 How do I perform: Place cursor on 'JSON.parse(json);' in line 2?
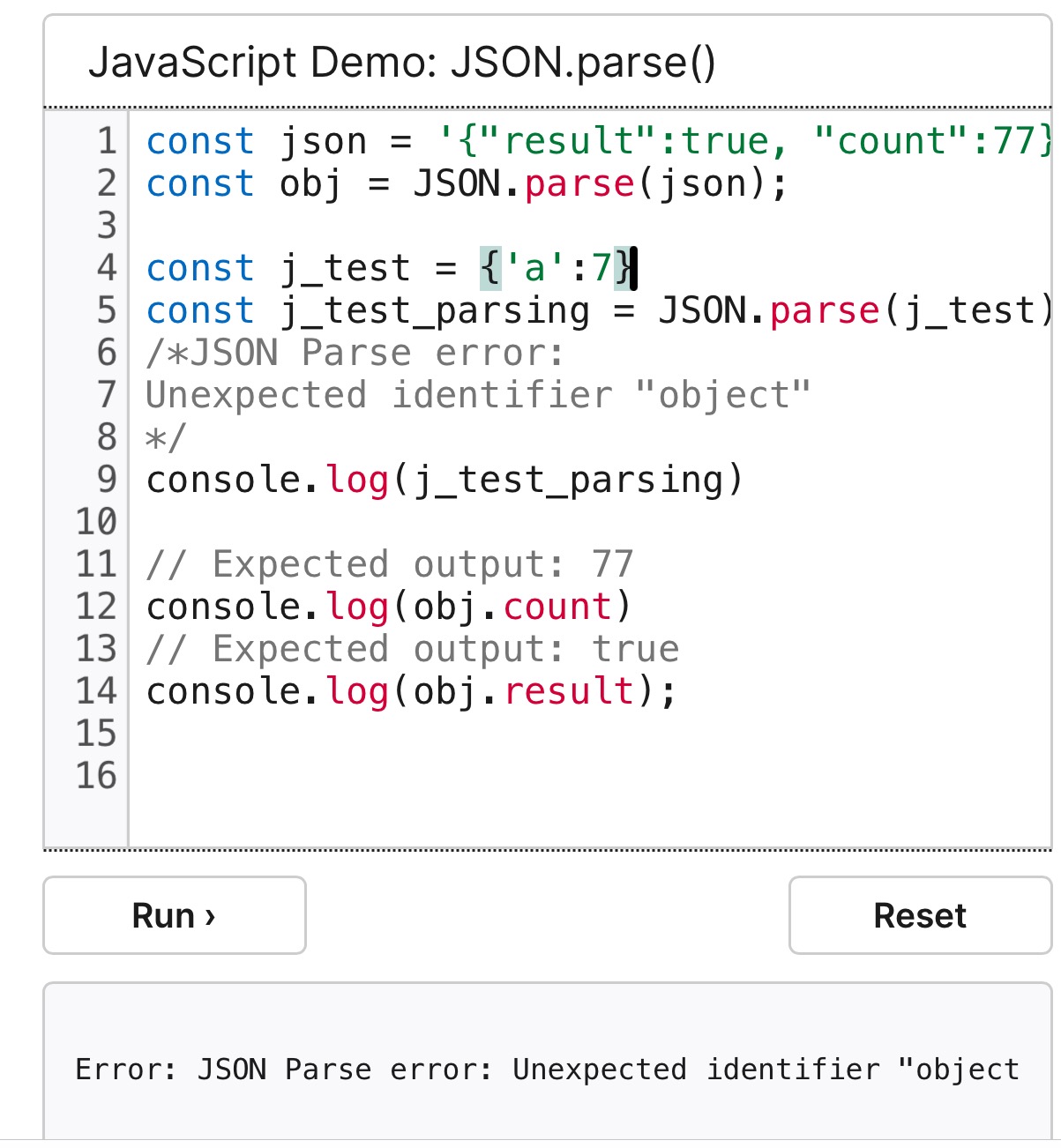[601, 184]
